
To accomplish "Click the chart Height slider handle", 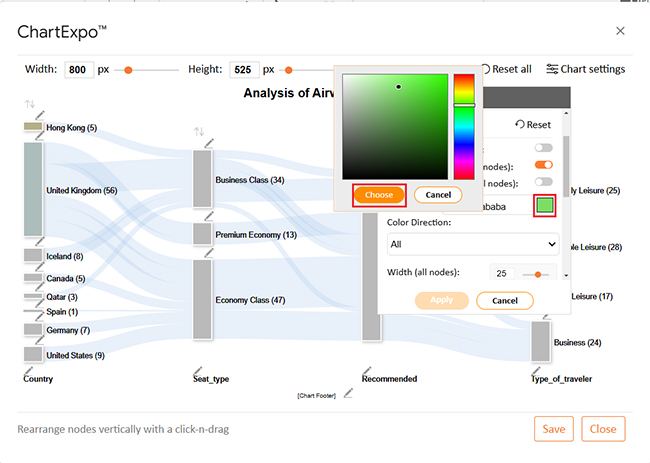I will [289, 70].
